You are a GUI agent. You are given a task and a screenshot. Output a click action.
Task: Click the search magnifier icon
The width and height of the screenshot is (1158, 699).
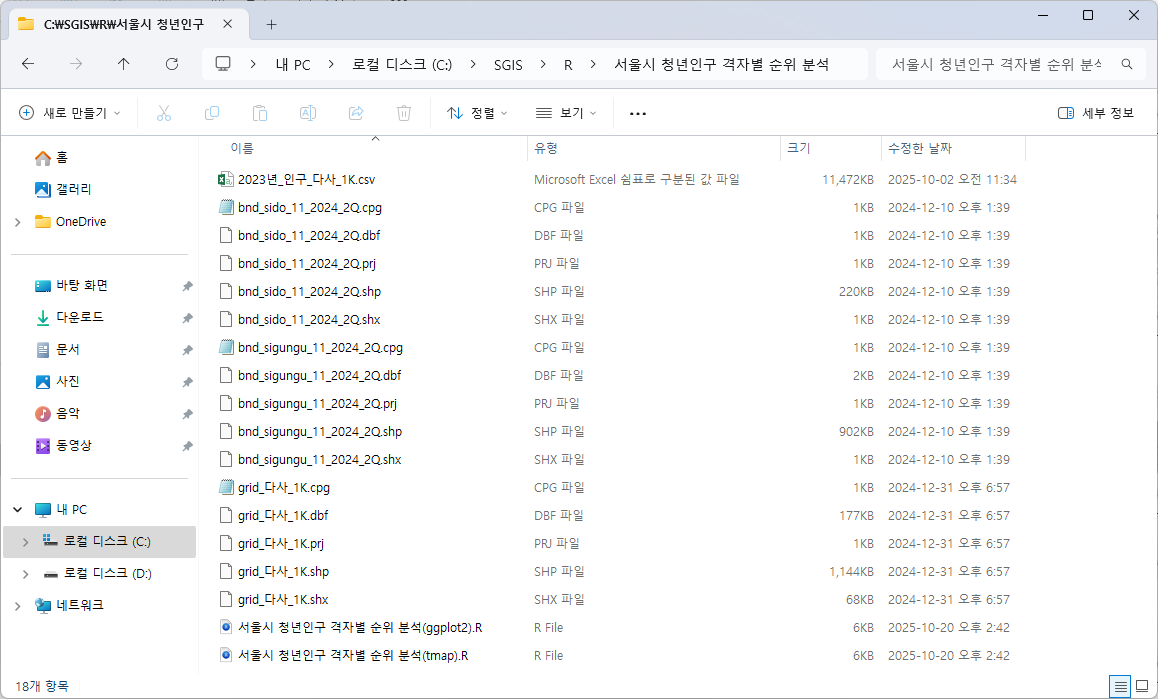[x=1127, y=64]
